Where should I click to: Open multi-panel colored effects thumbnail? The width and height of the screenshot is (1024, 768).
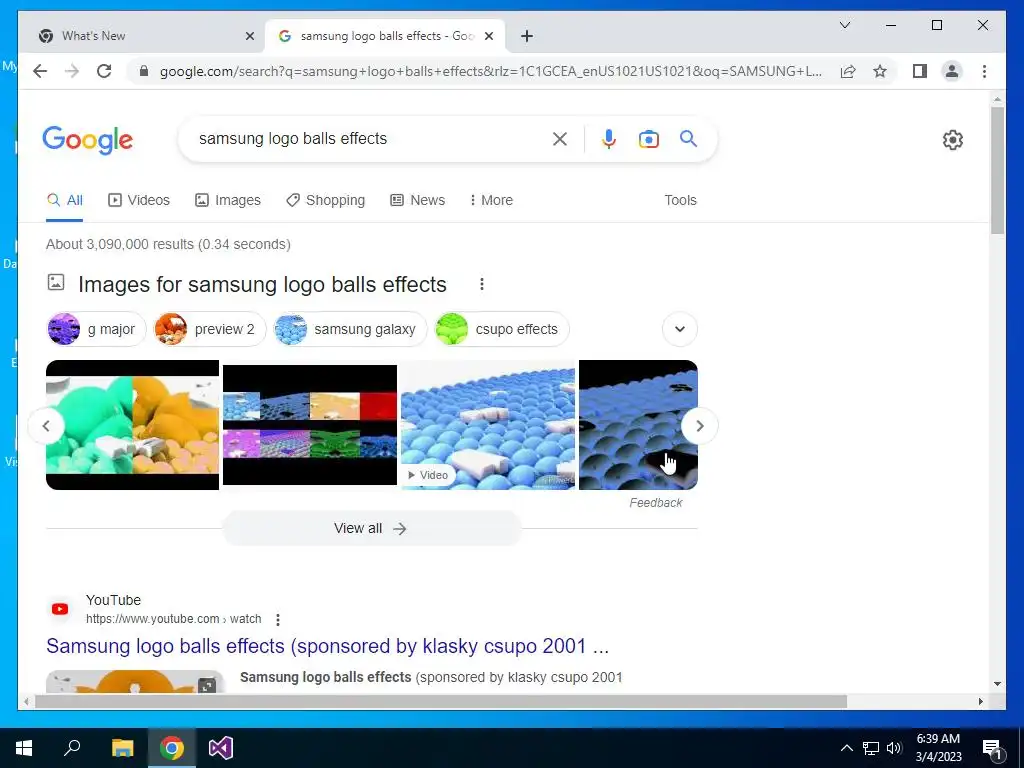(310, 425)
